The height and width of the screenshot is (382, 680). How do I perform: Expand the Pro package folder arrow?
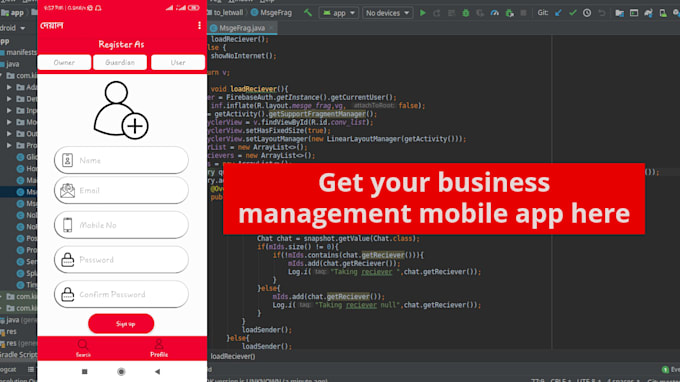(9, 145)
